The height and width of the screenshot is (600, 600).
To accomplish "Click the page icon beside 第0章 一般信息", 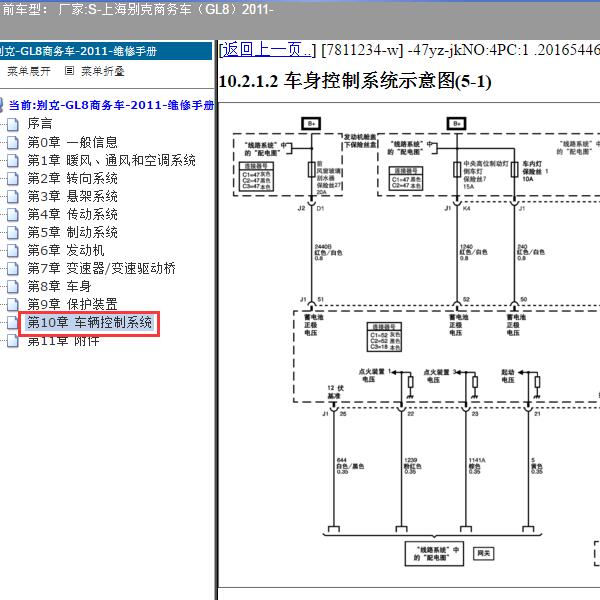I will [x=13, y=142].
